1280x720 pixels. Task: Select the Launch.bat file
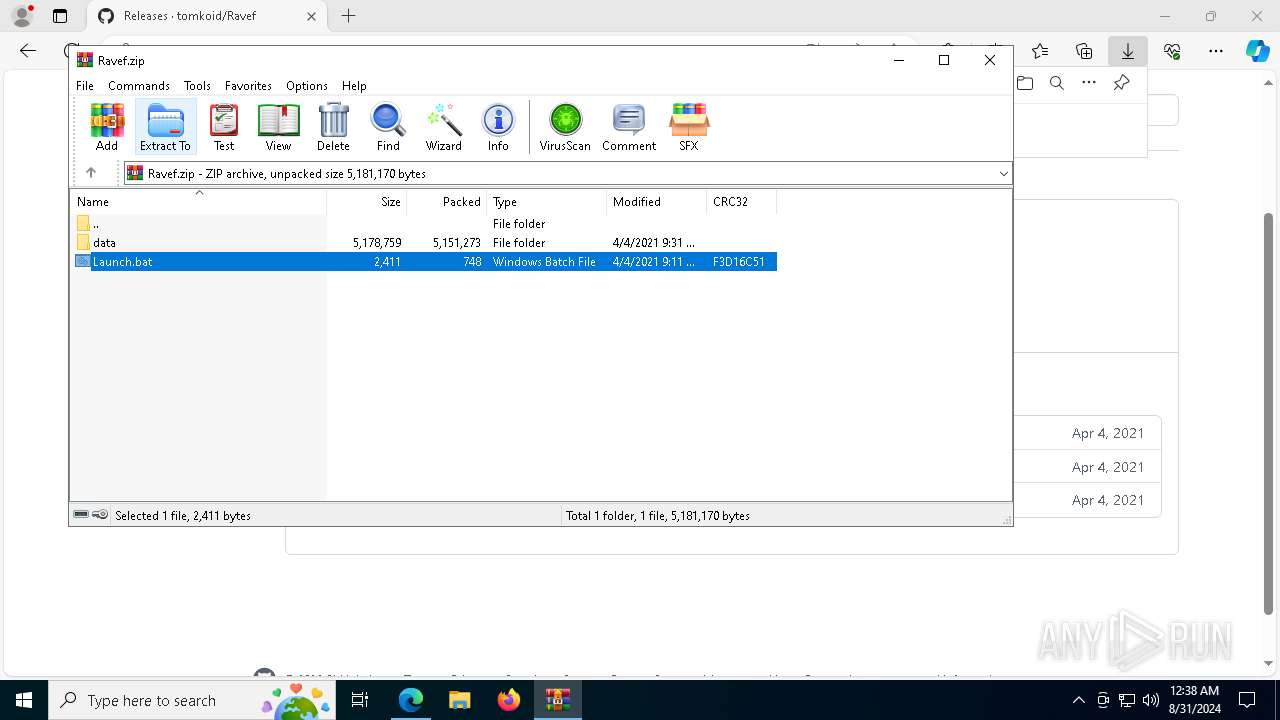(424, 262)
